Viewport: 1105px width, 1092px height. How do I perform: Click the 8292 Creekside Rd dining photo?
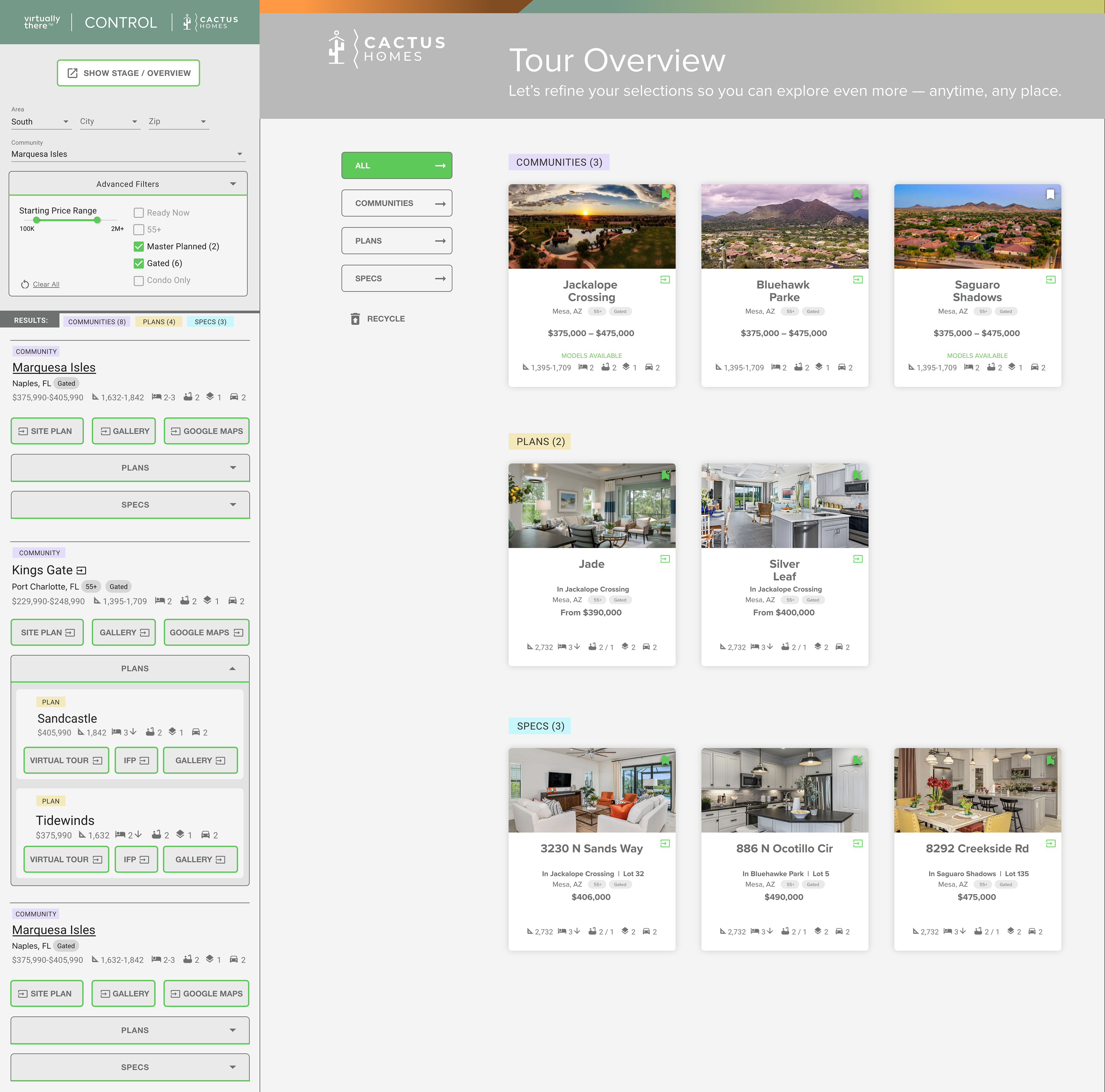tap(978, 791)
